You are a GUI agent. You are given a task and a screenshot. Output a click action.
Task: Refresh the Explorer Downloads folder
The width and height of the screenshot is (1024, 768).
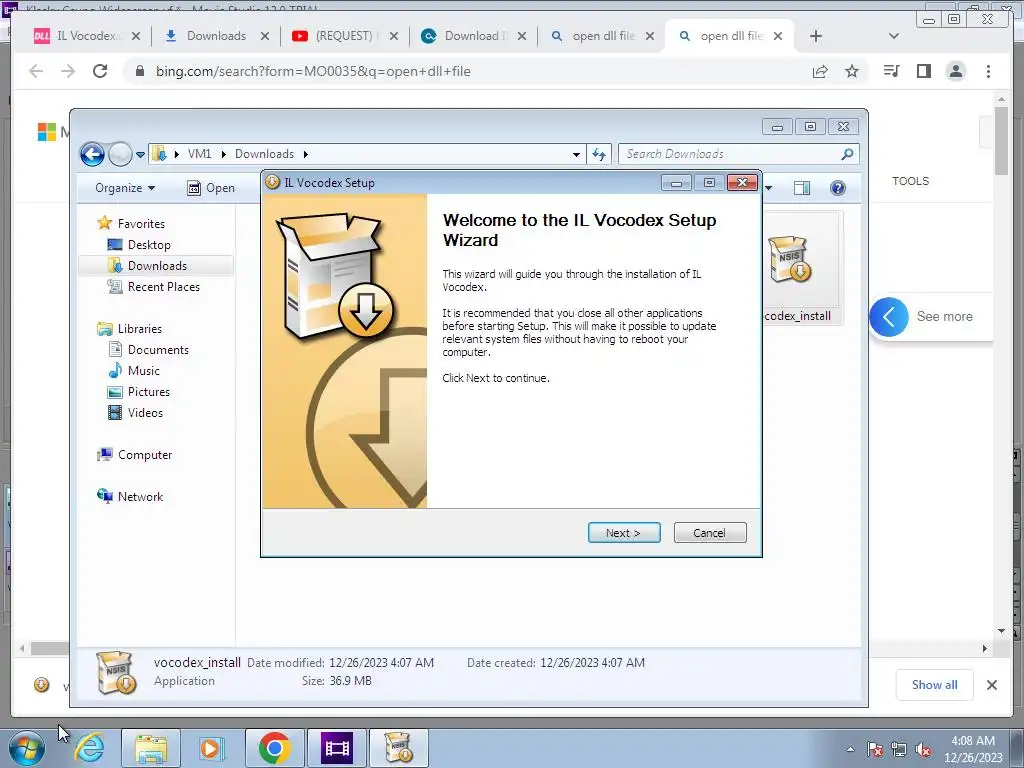tap(599, 154)
